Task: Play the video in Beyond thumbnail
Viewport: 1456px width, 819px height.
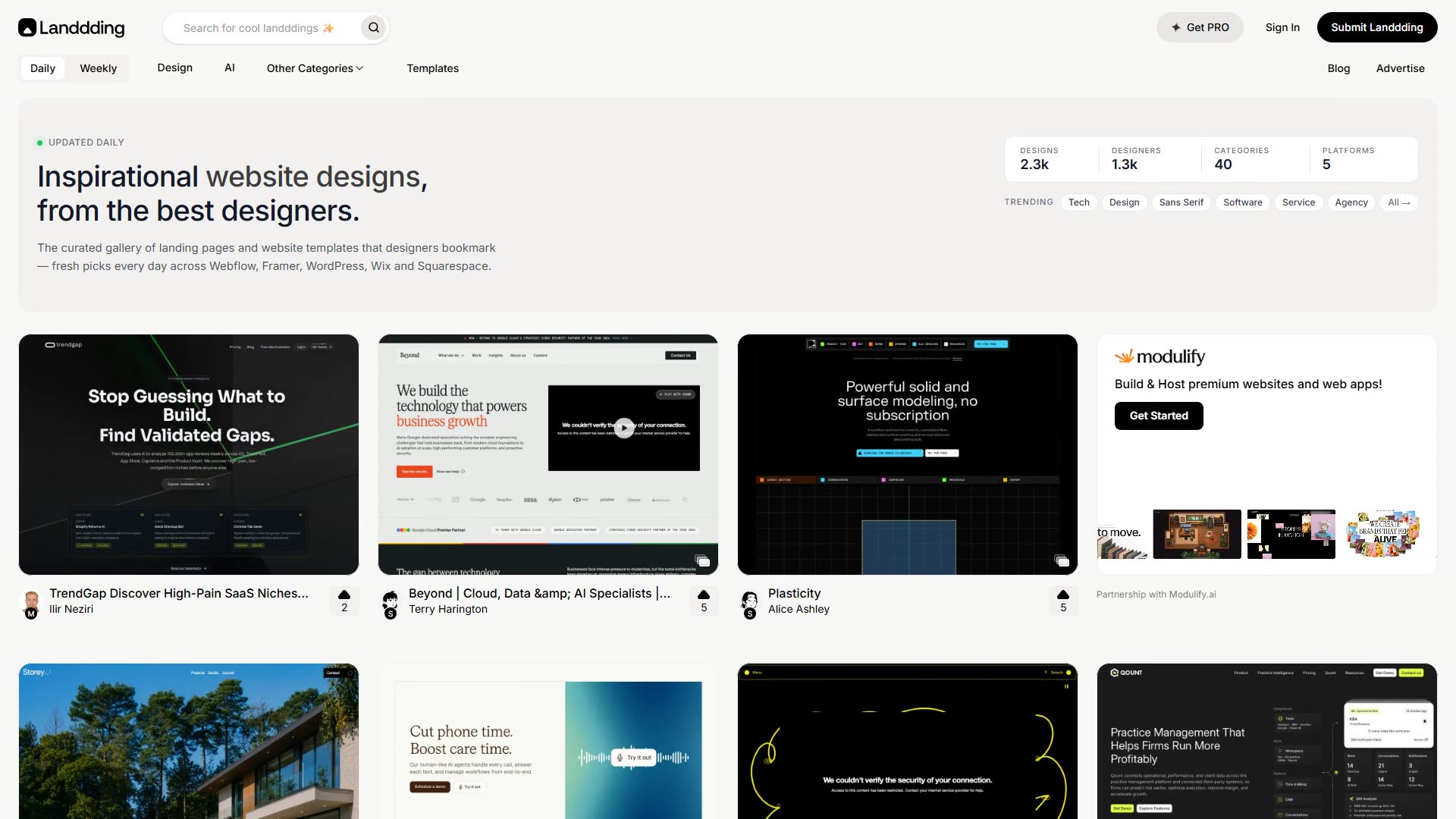Action: point(624,428)
